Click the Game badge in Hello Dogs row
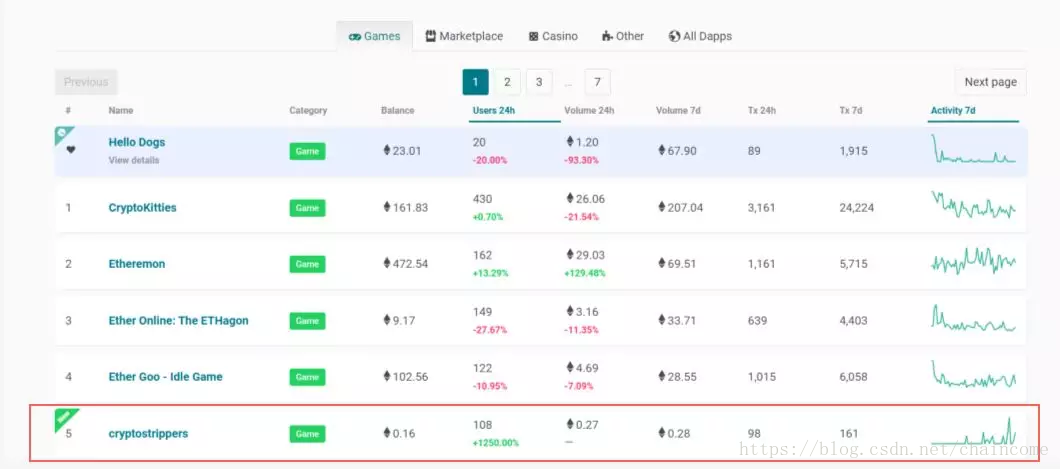The width and height of the screenshot is (1060, 469). click(307, 151)
